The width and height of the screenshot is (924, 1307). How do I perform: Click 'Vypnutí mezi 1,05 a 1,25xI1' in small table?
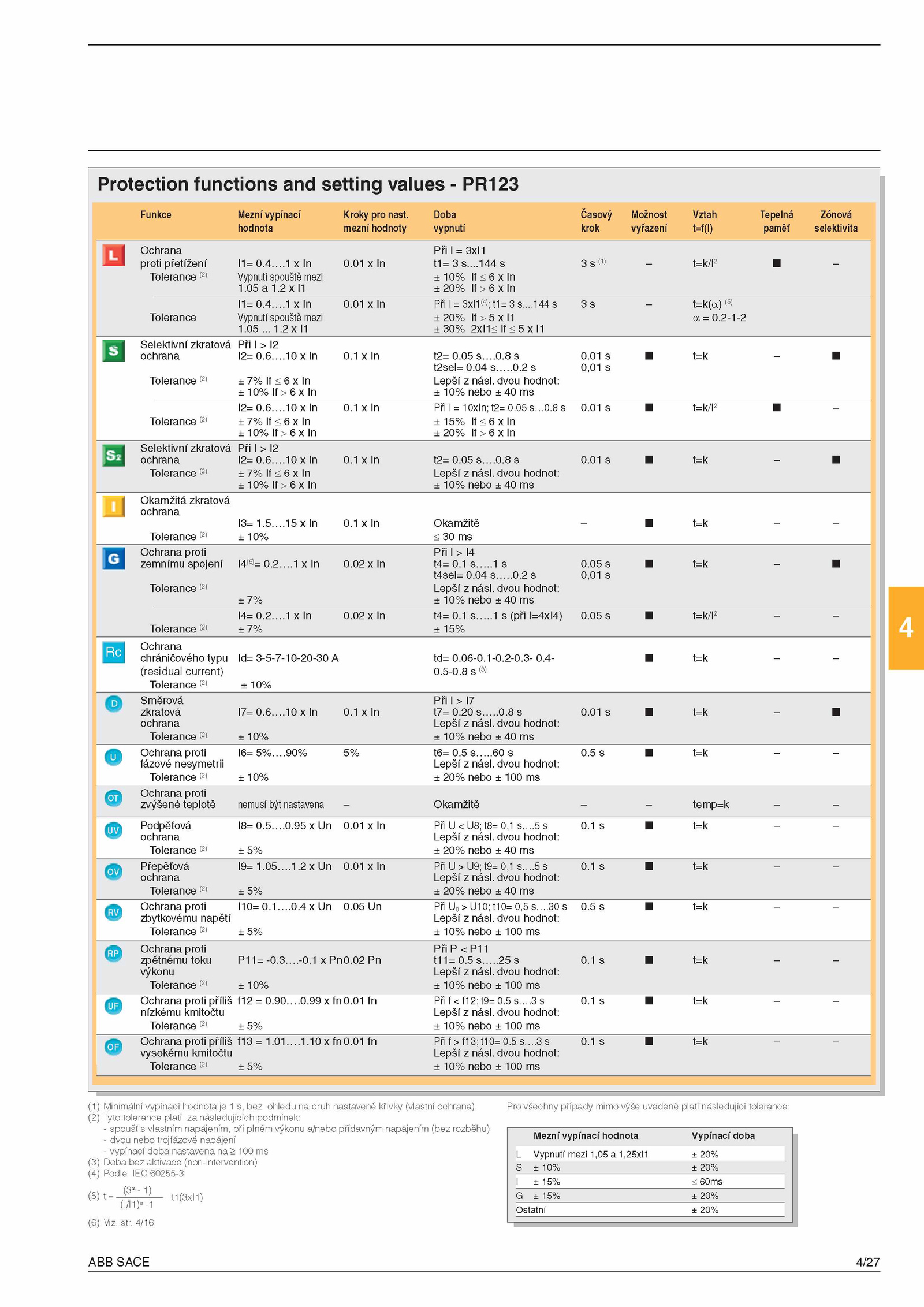tap(591, 1154)
